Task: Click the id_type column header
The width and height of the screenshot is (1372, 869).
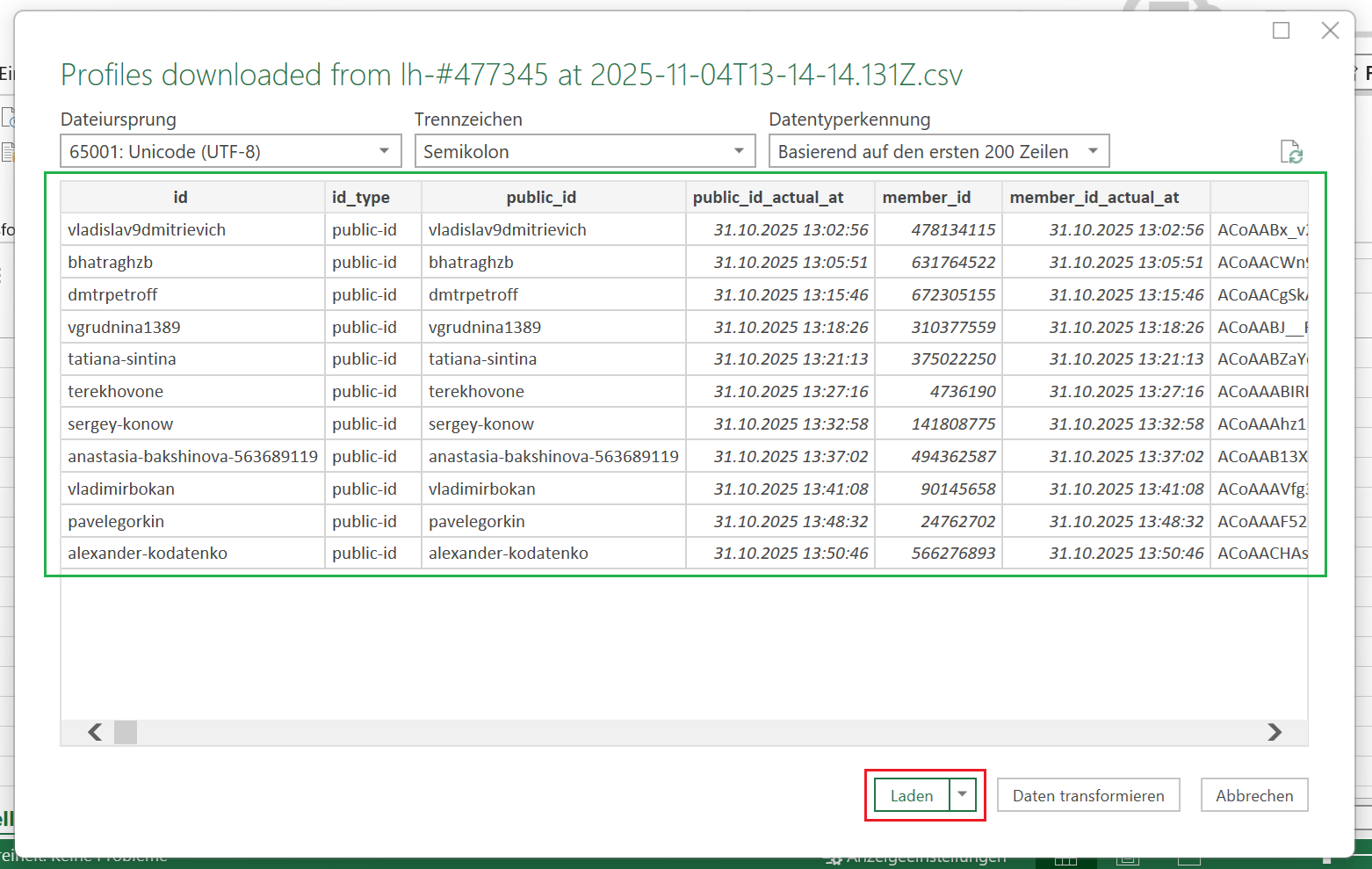Action: coord(361,198)
